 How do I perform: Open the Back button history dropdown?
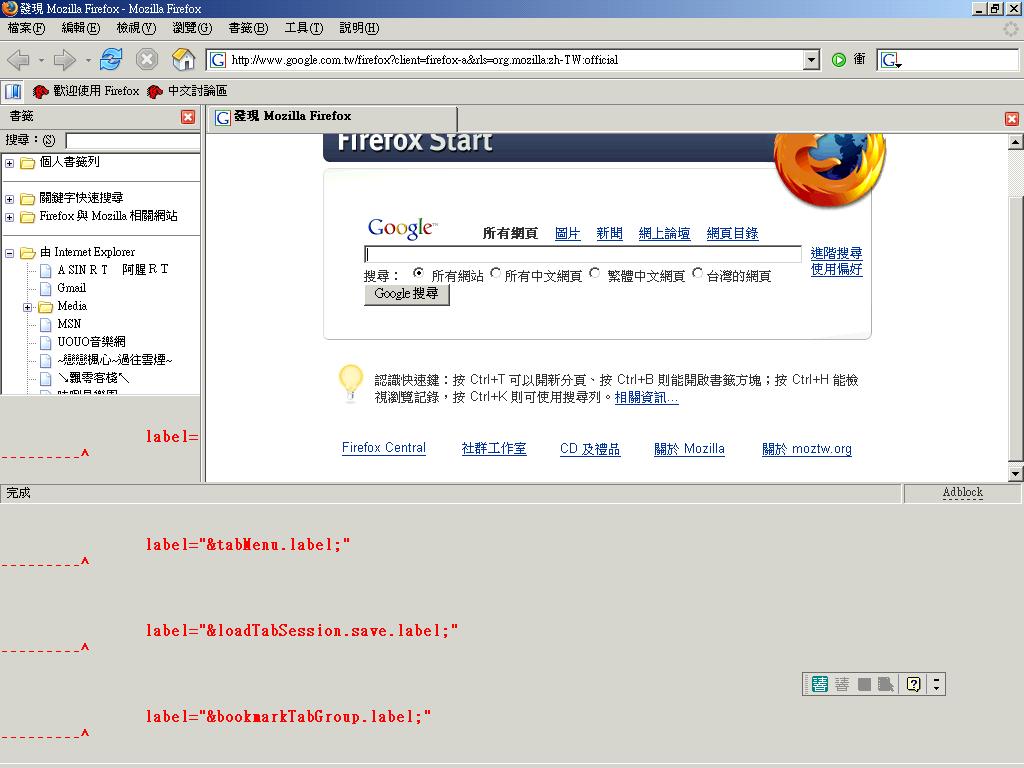point(41,60)
